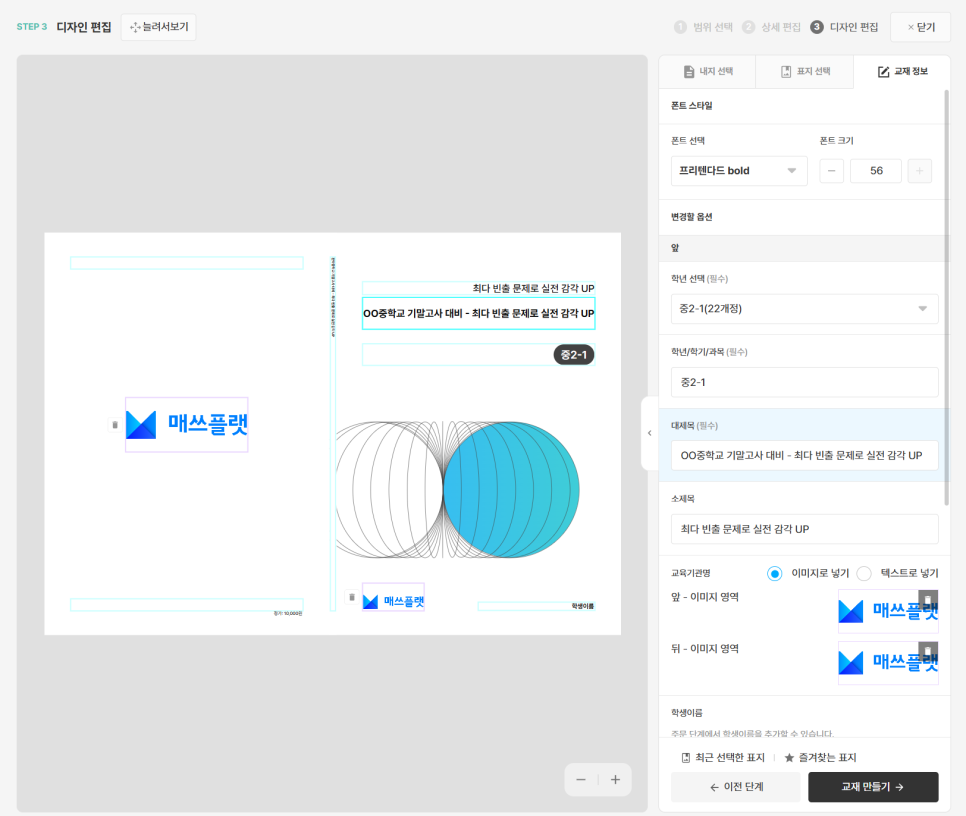Go back with 이전 단계 button
966x816 pixels.
click(x=736, y=787)
